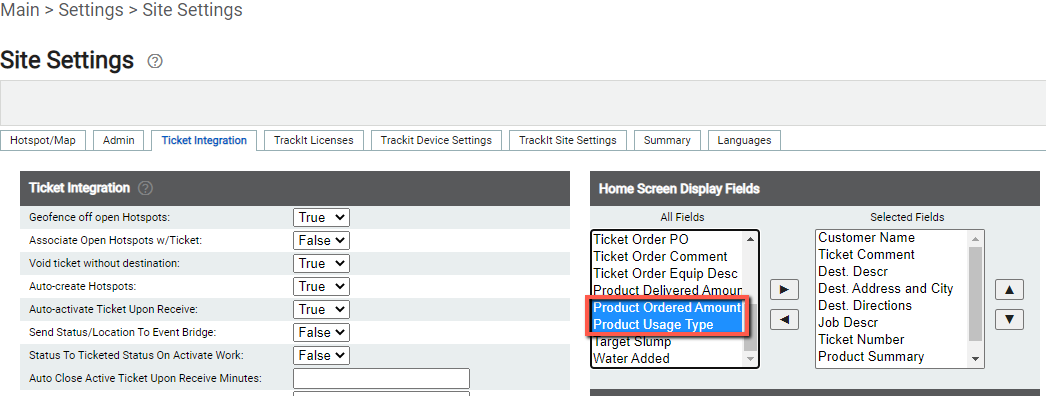Move selected field down in order

(1009, 320)
